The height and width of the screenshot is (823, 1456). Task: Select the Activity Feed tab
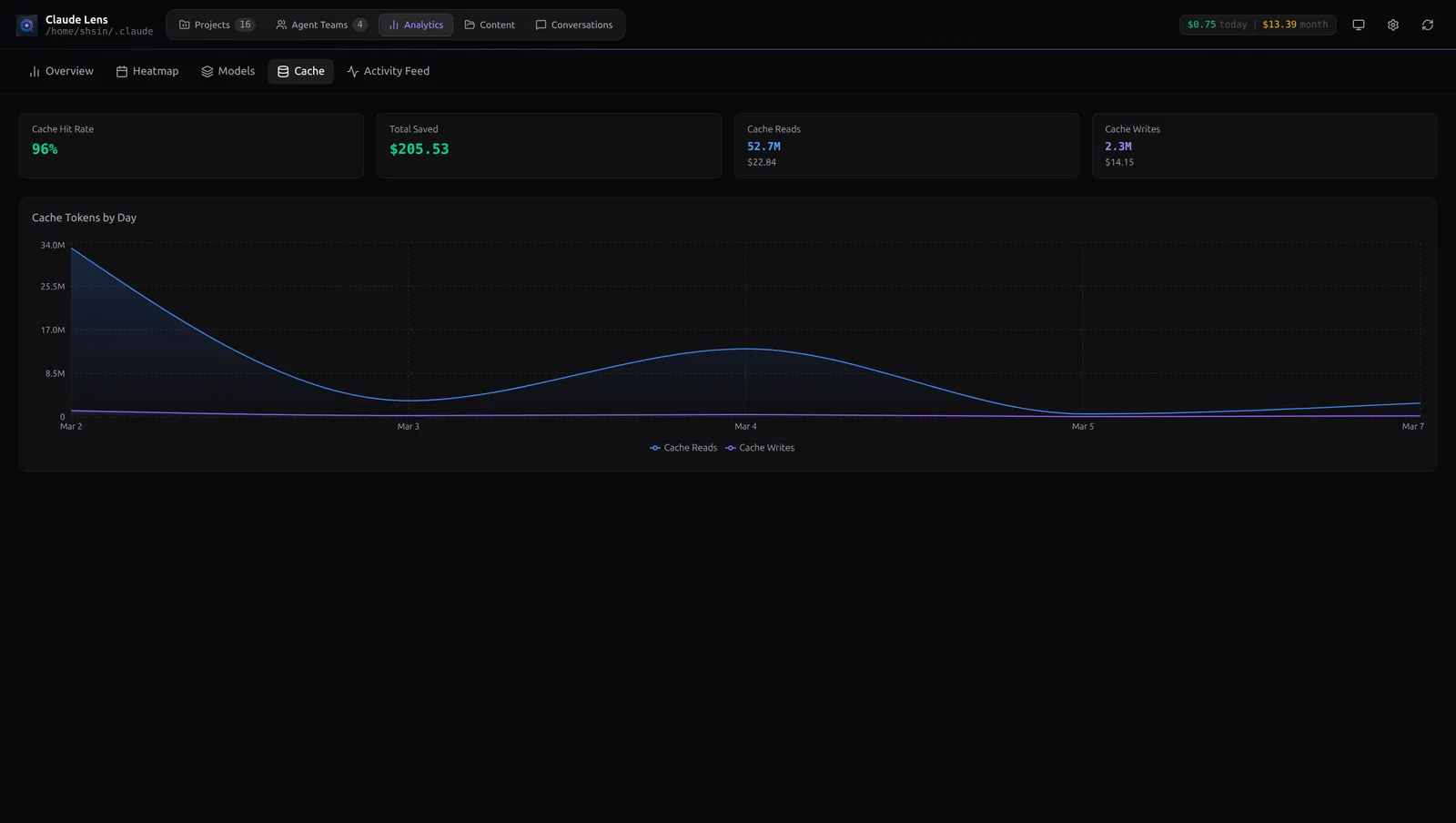click(389, 70)
